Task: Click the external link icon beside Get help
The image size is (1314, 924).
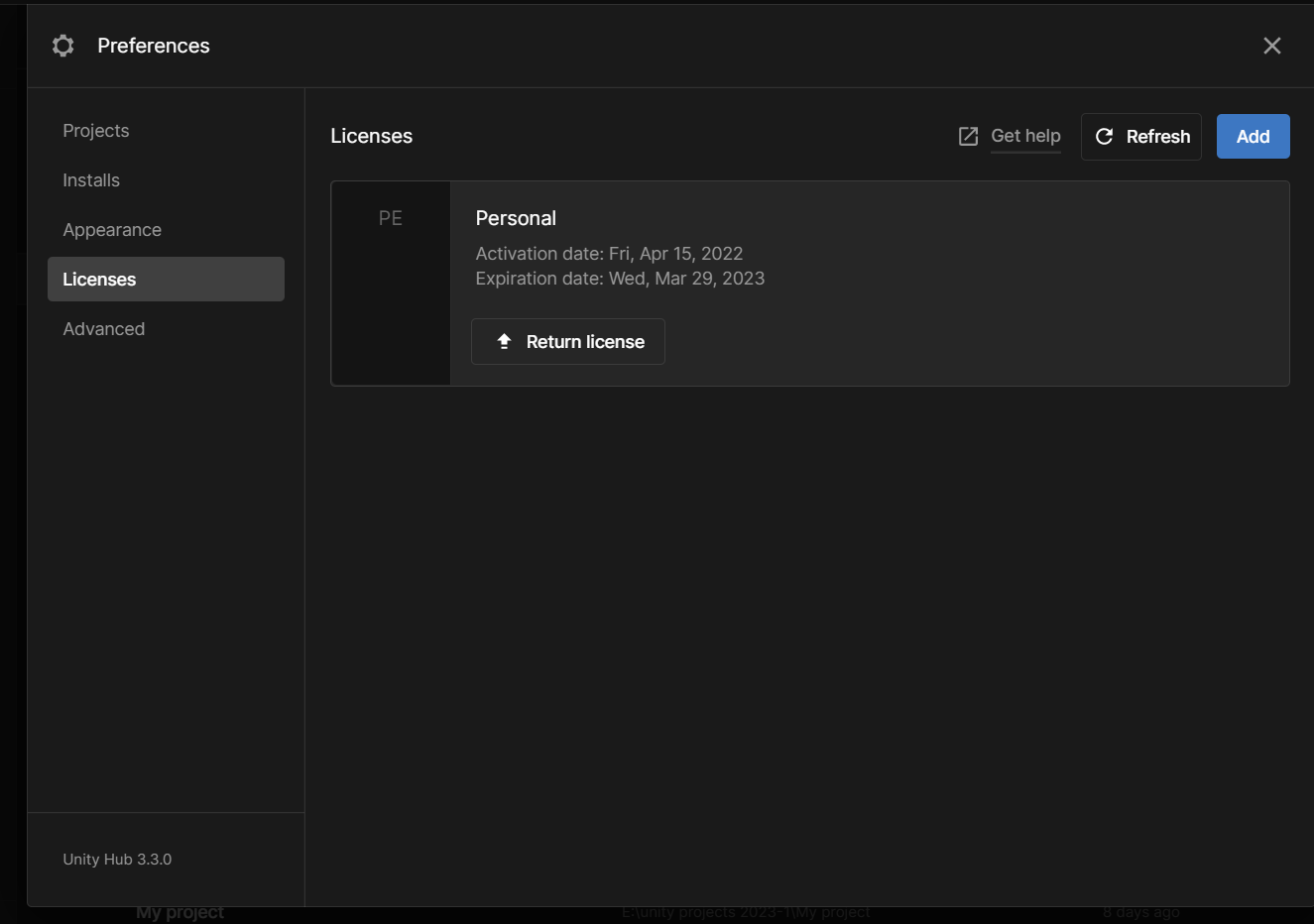Action: (969, 137)
